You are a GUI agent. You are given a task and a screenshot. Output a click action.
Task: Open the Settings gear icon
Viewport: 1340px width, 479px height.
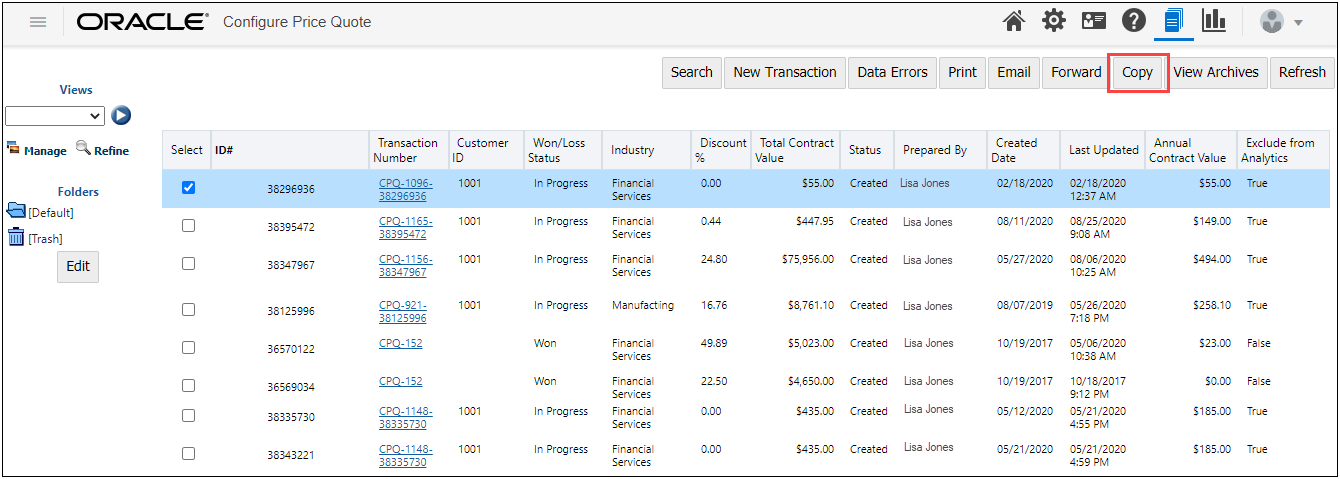pos(1054,21)
